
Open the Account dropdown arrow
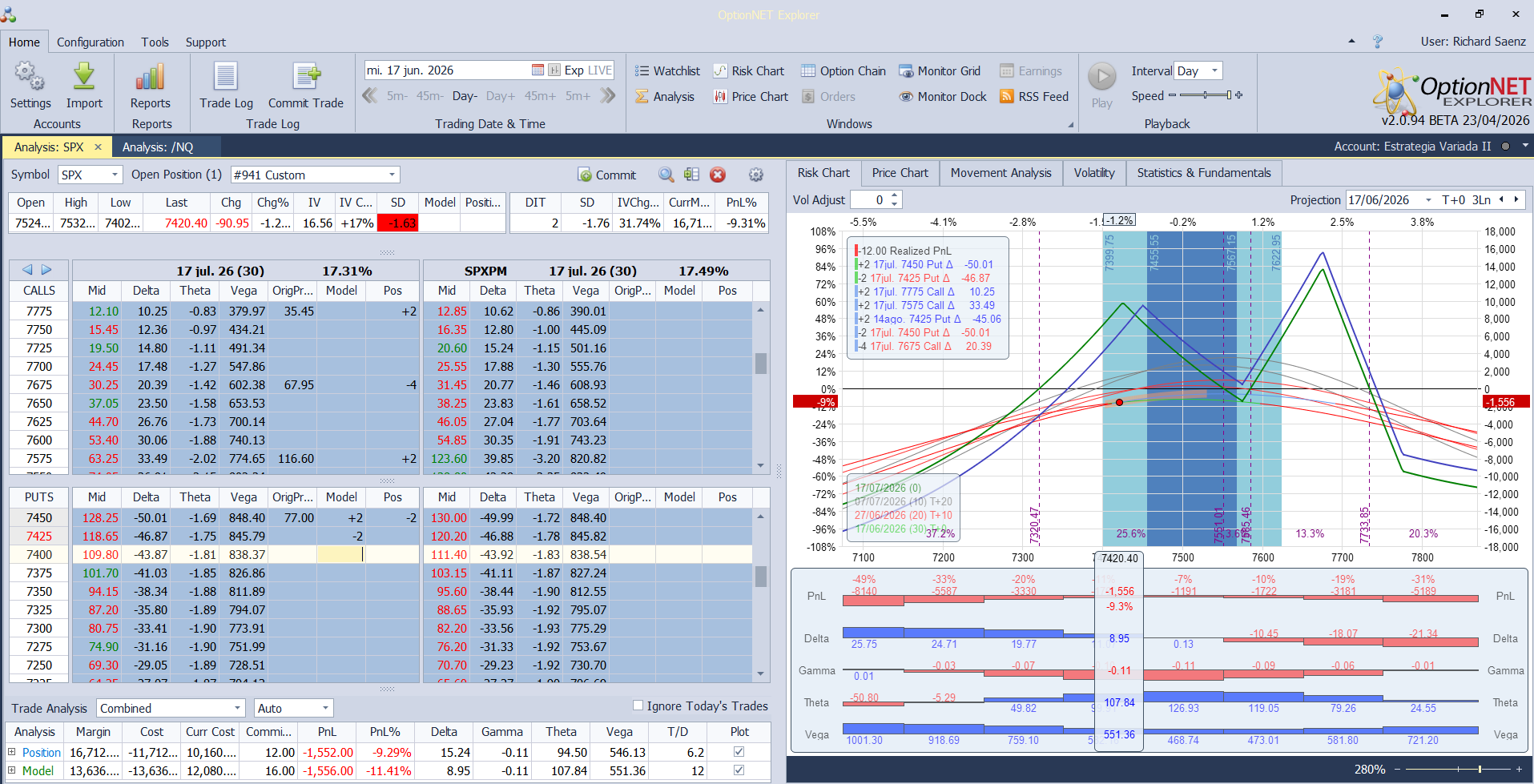point(1525,146)
